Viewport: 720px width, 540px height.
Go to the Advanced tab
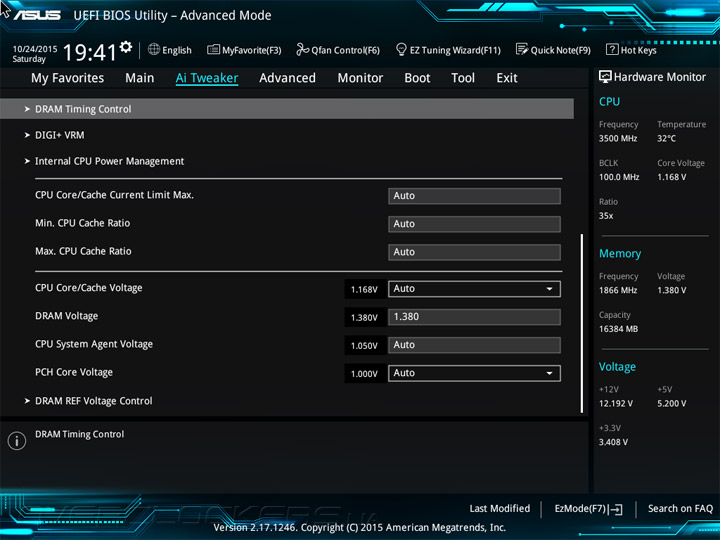pos(287,78)
